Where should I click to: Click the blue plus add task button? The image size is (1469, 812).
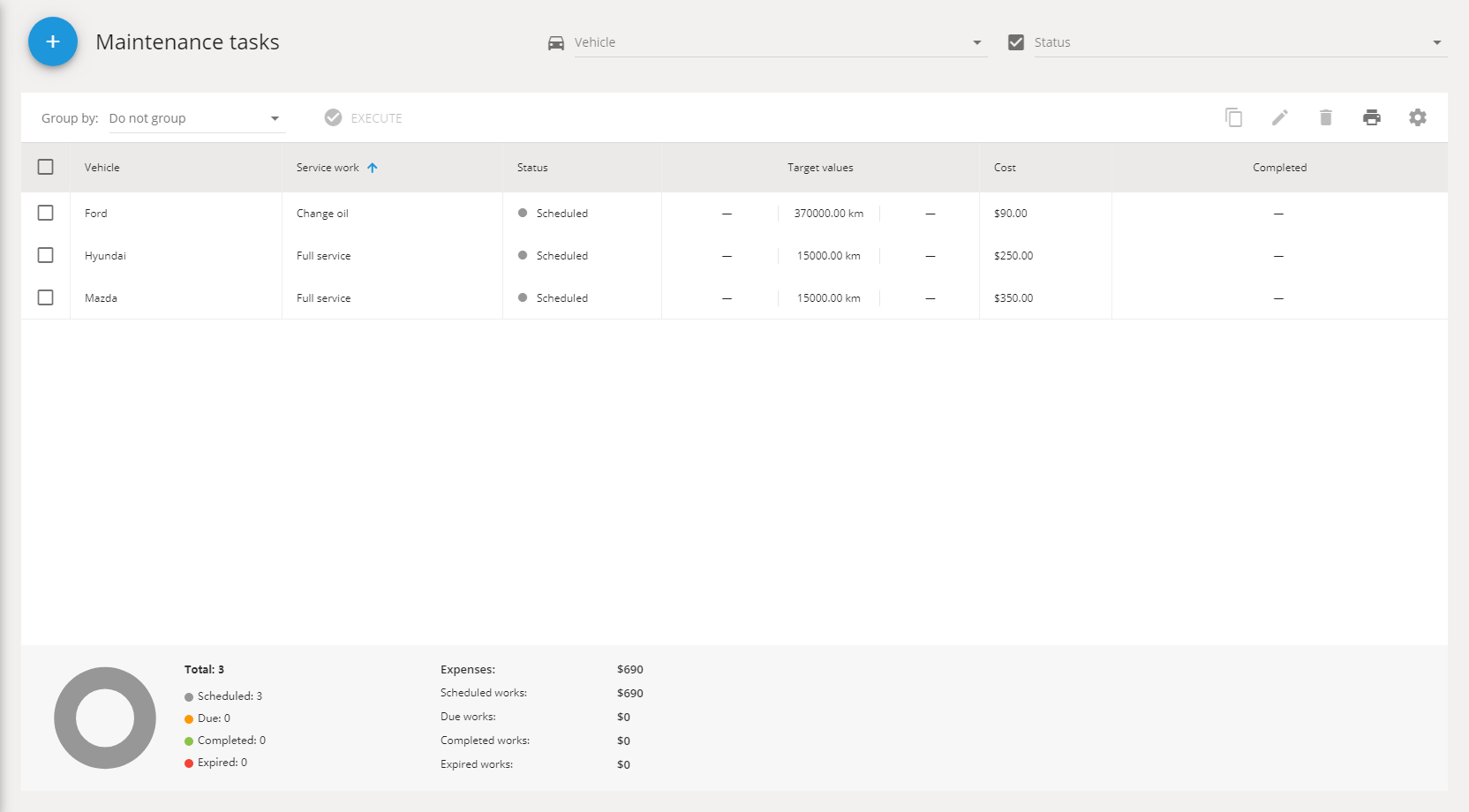tap(53, 41)
